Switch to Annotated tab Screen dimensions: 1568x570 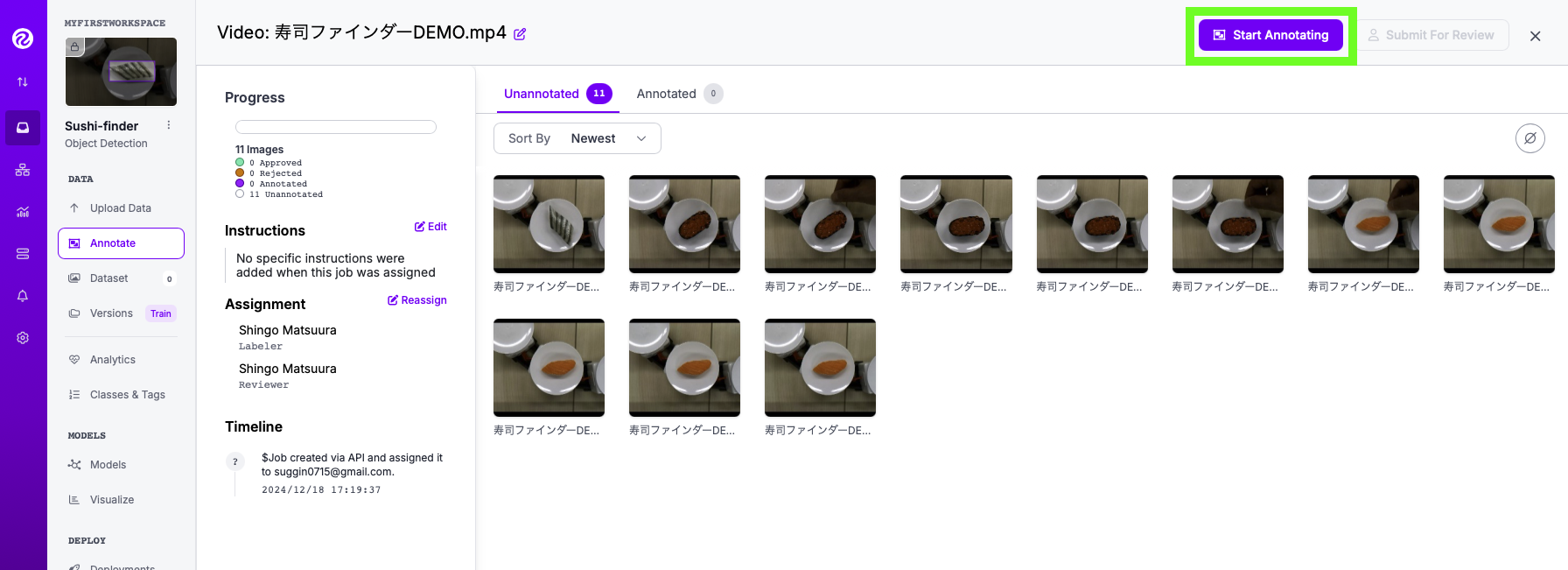click(x=679, y=94)
